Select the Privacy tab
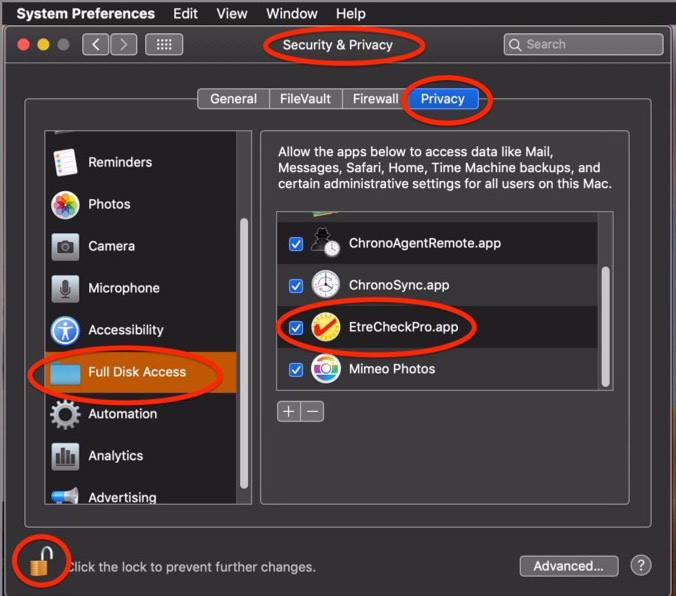Image resolution: width=676 pixels, height=596 pixels. pyautogui.click(x=443, y=99)
